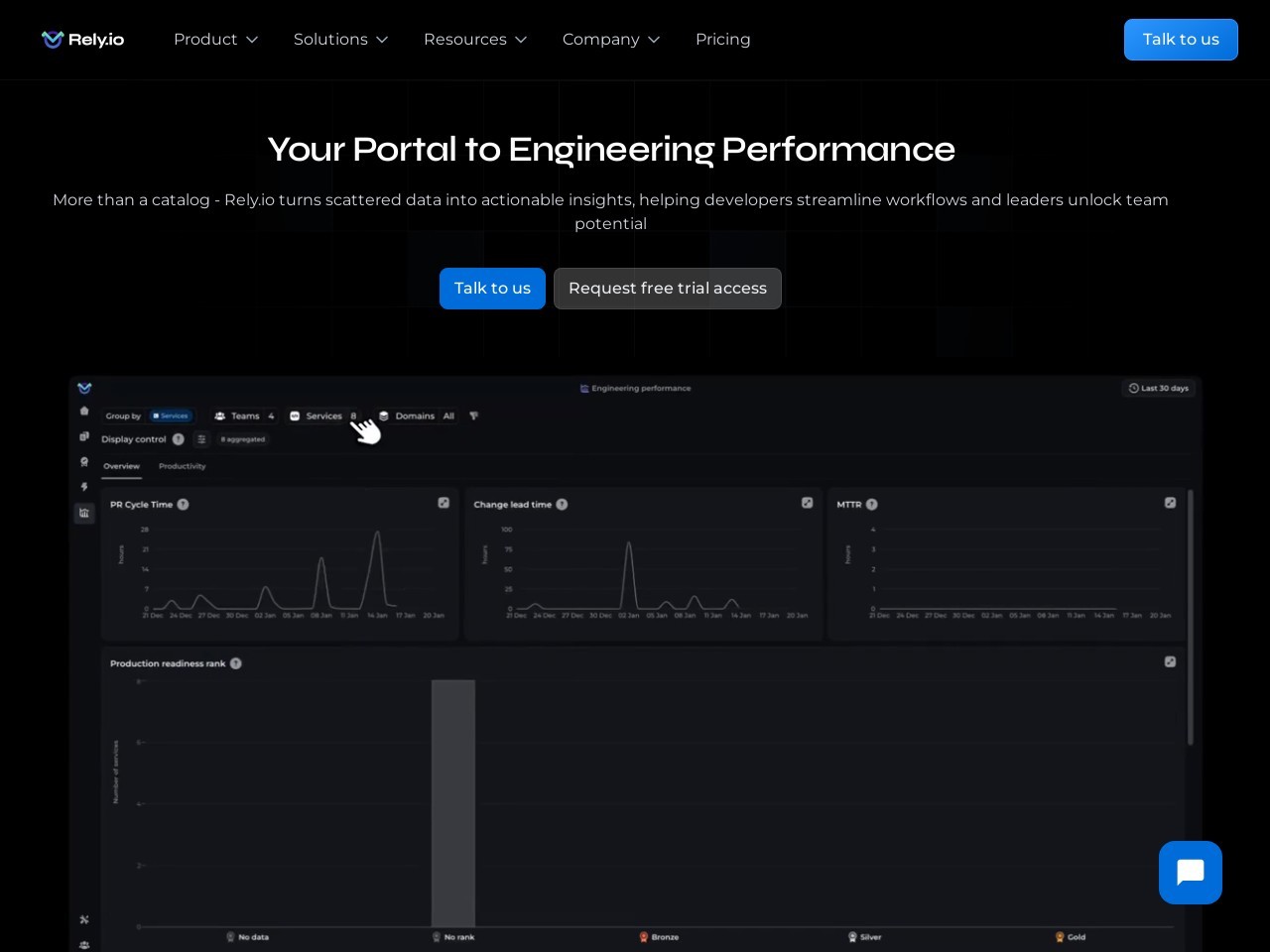The width and height of the screenshot is (1270, 952).
Task: Click the Your Portal to Engineering Performance headline
Action: (x=611, y=149)
